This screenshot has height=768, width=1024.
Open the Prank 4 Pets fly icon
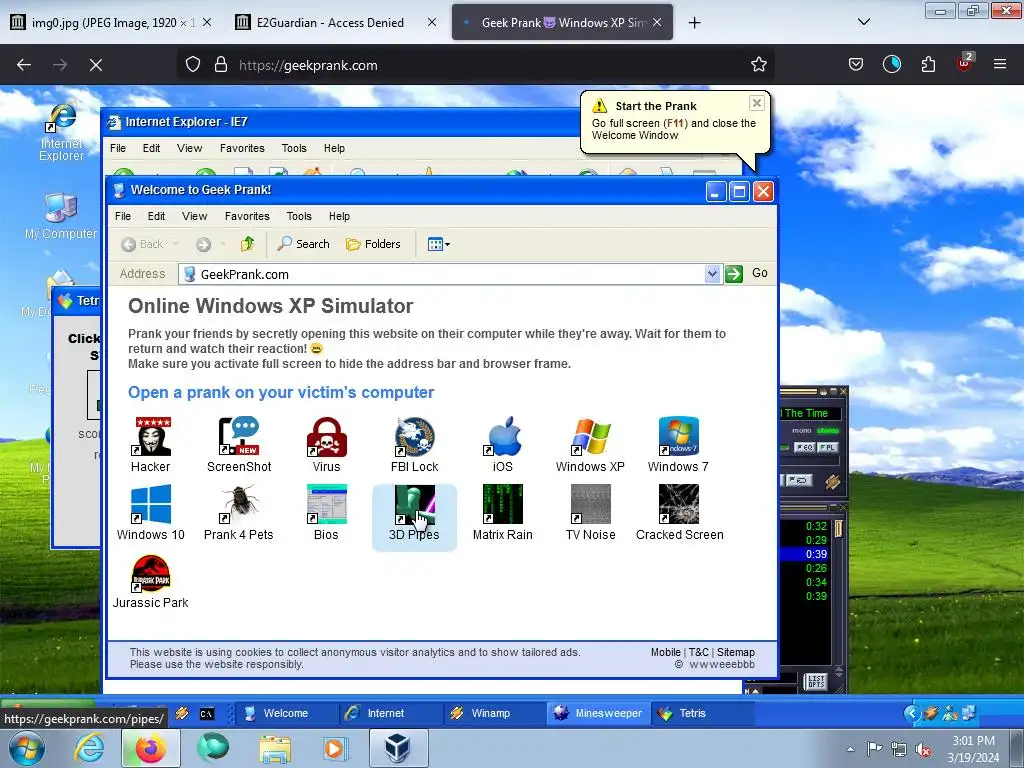point(239,513)
